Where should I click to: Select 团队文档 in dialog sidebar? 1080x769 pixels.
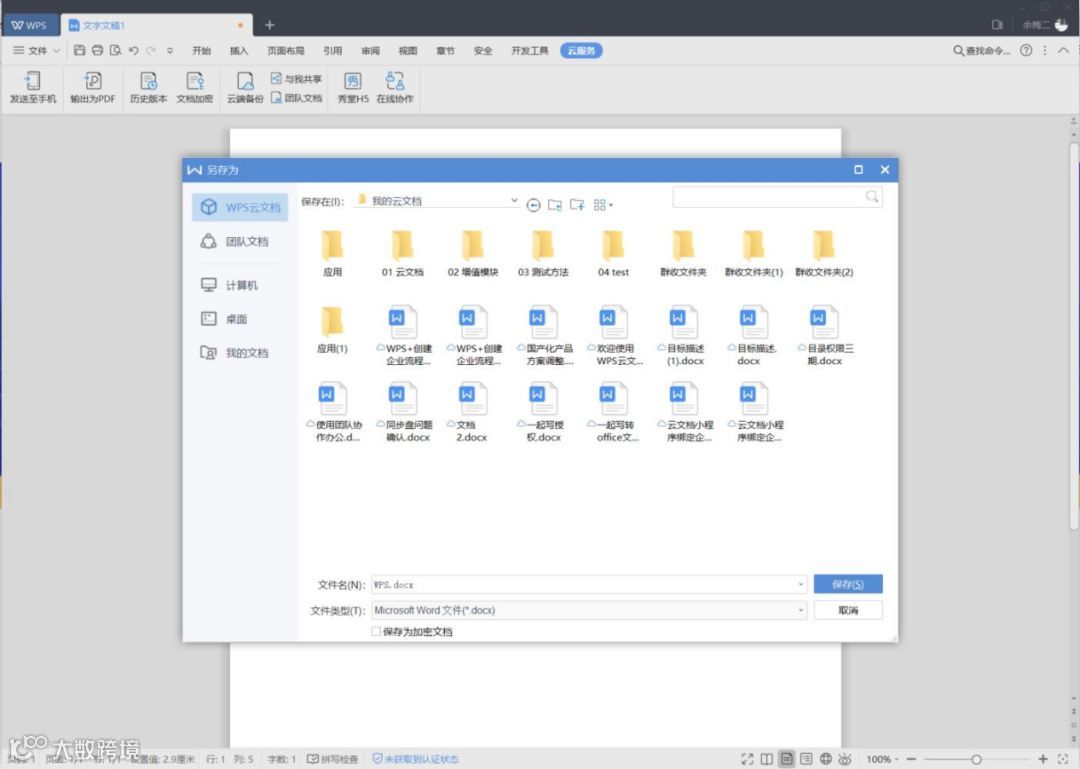(240, 241)
